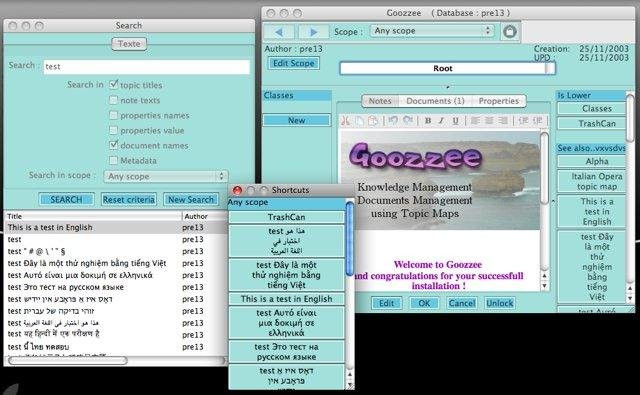The width and height of the screenshot is (640, 395).
Task: Click the Paste clipboard icon in editor toolbar
Action: click(373, 120)
